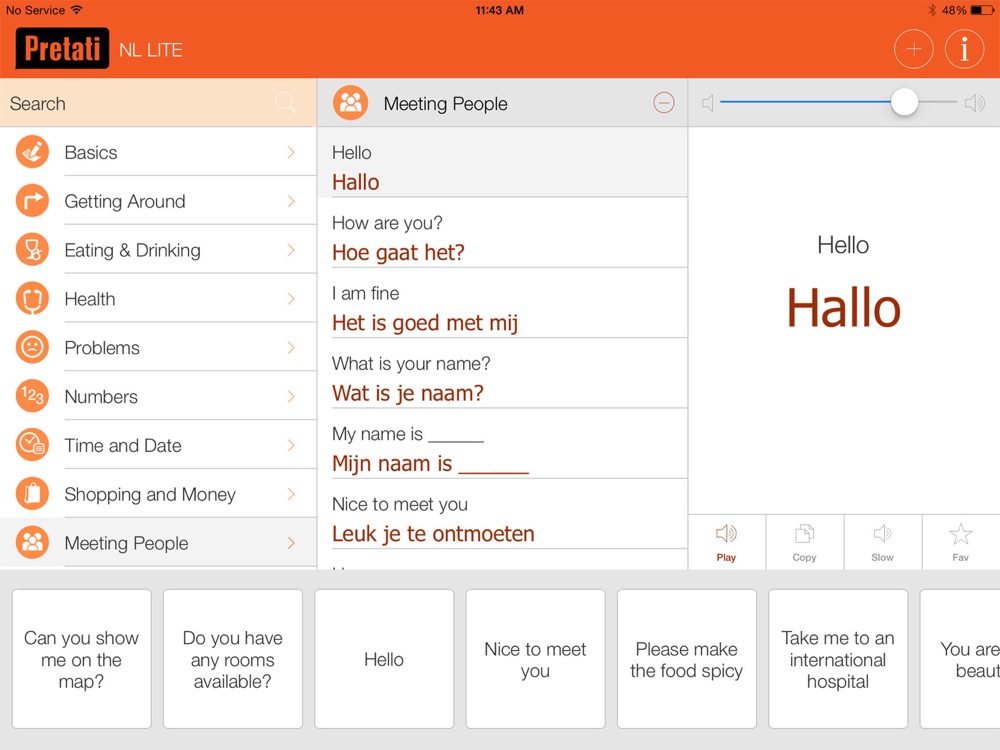Open the info button in header
Screen dimensions: 1000x750
(964, 49)
